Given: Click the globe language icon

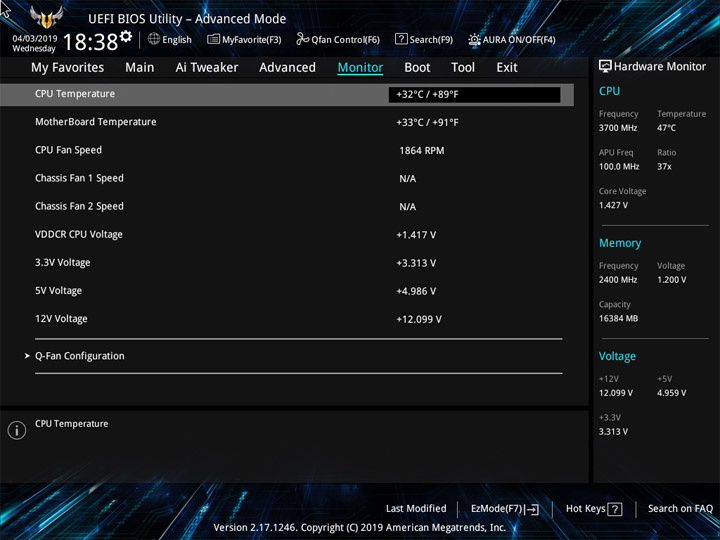Looking at the screenshot, I should click(x=154, y=39).
